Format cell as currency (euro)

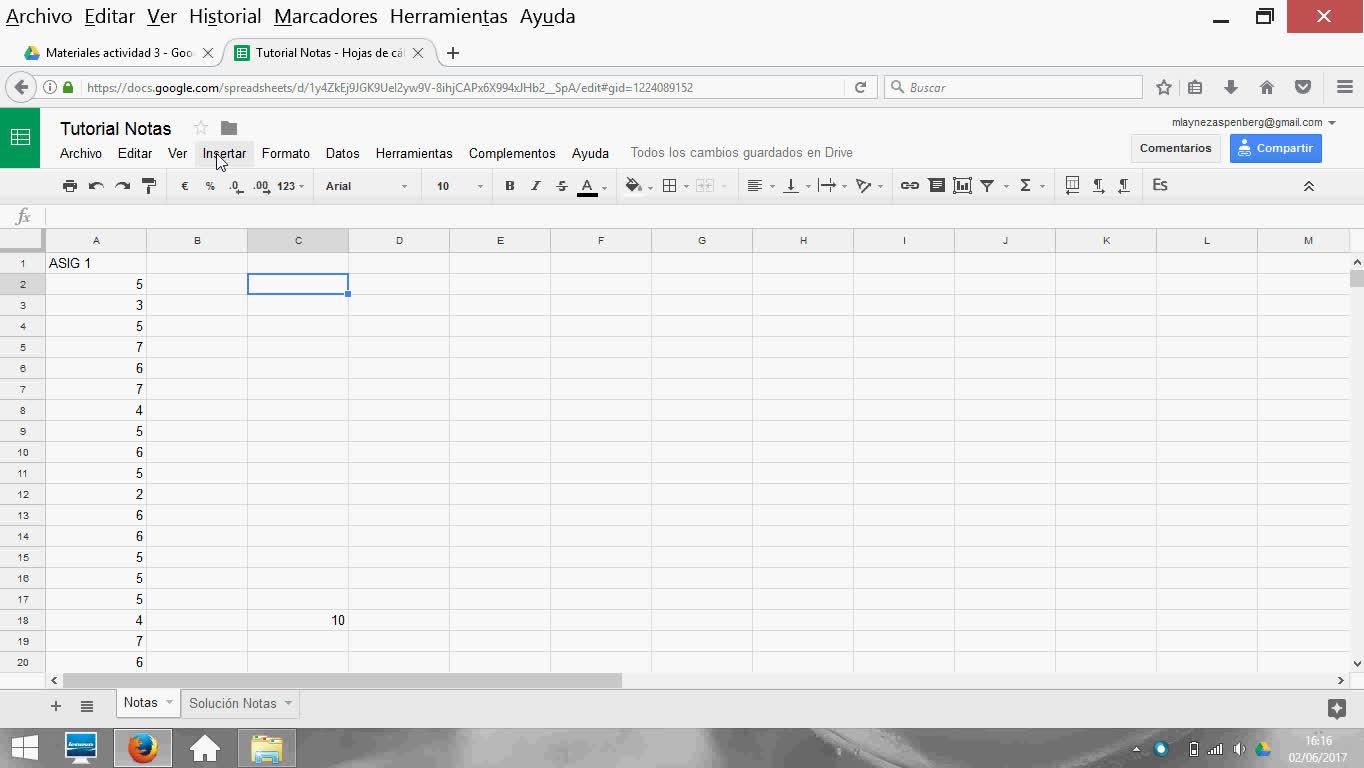pyautogui.click(x=185, y=186)
